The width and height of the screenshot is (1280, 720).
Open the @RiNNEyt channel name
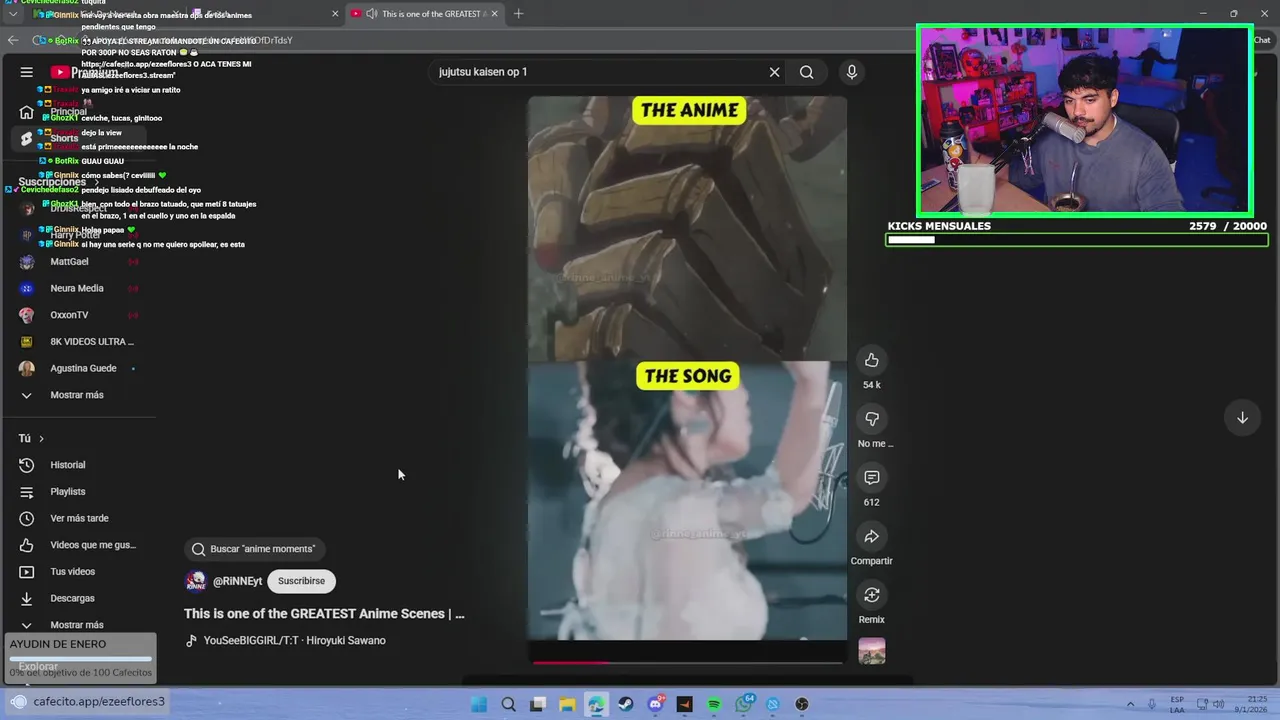pyautogui.click(x=237, y=581)
